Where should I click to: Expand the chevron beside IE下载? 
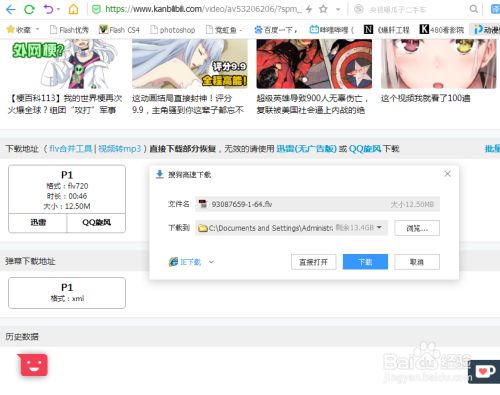tap(211, 262)
